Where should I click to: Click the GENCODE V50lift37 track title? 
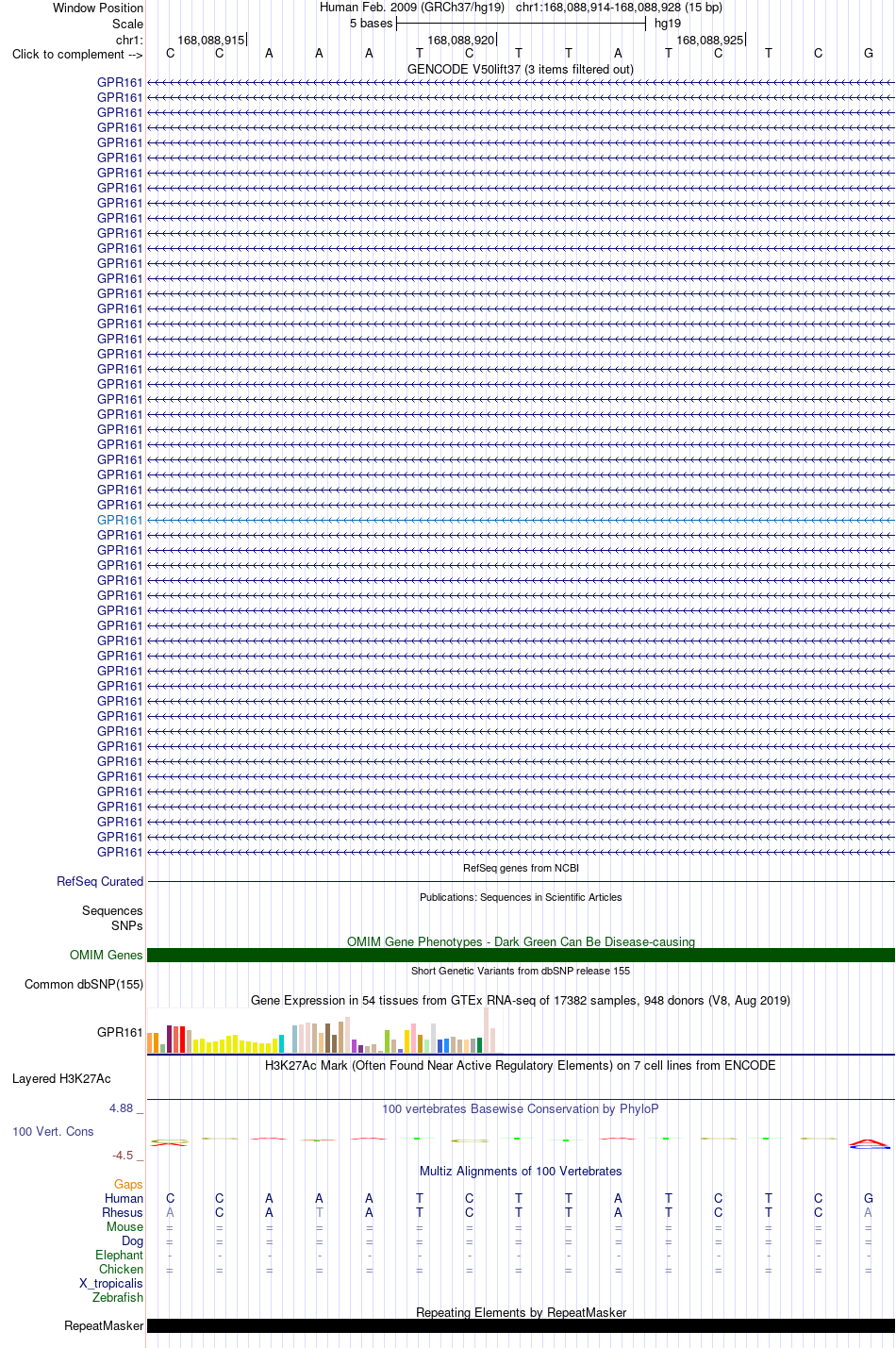[521, 69]
